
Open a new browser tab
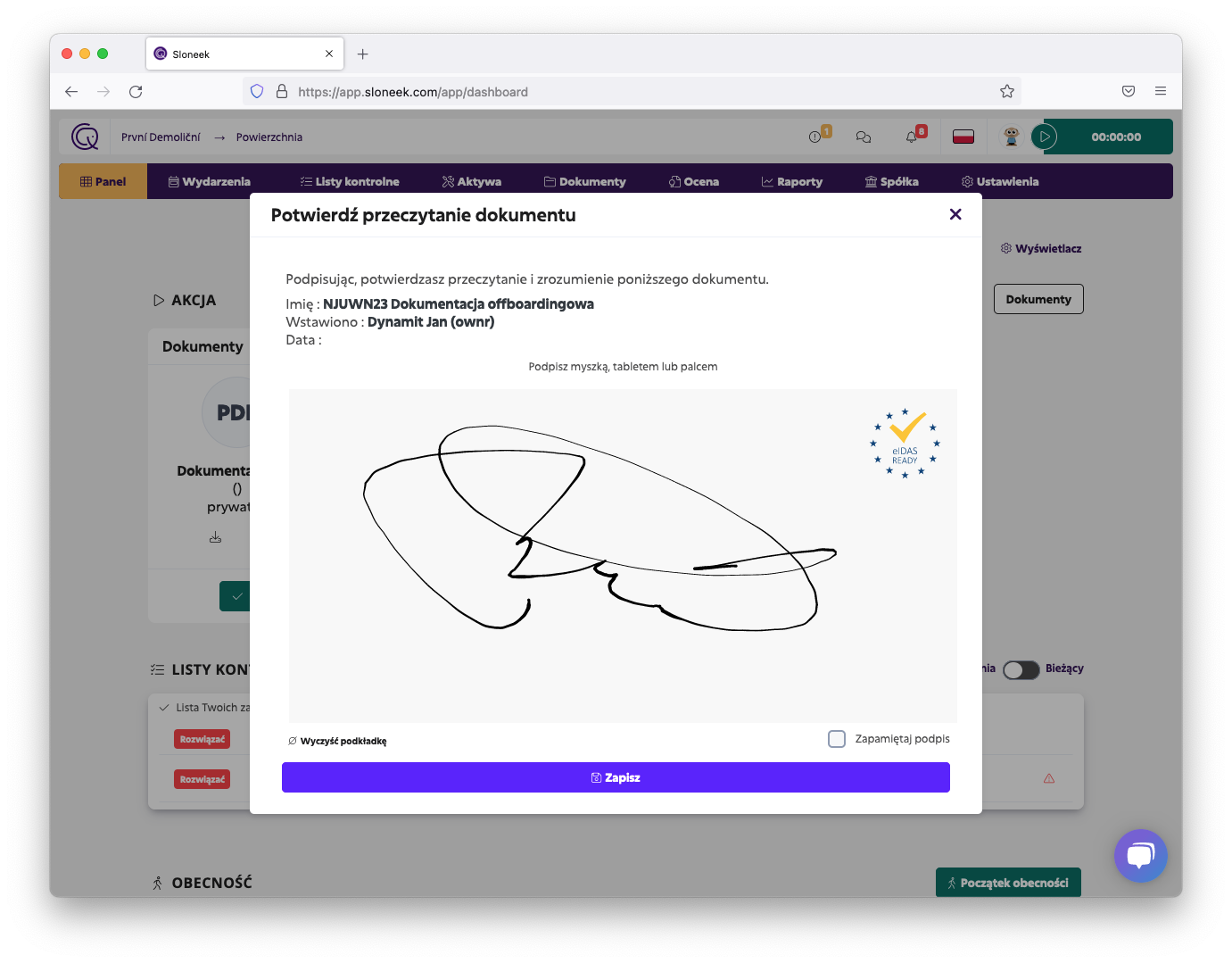tap(362, 54)
